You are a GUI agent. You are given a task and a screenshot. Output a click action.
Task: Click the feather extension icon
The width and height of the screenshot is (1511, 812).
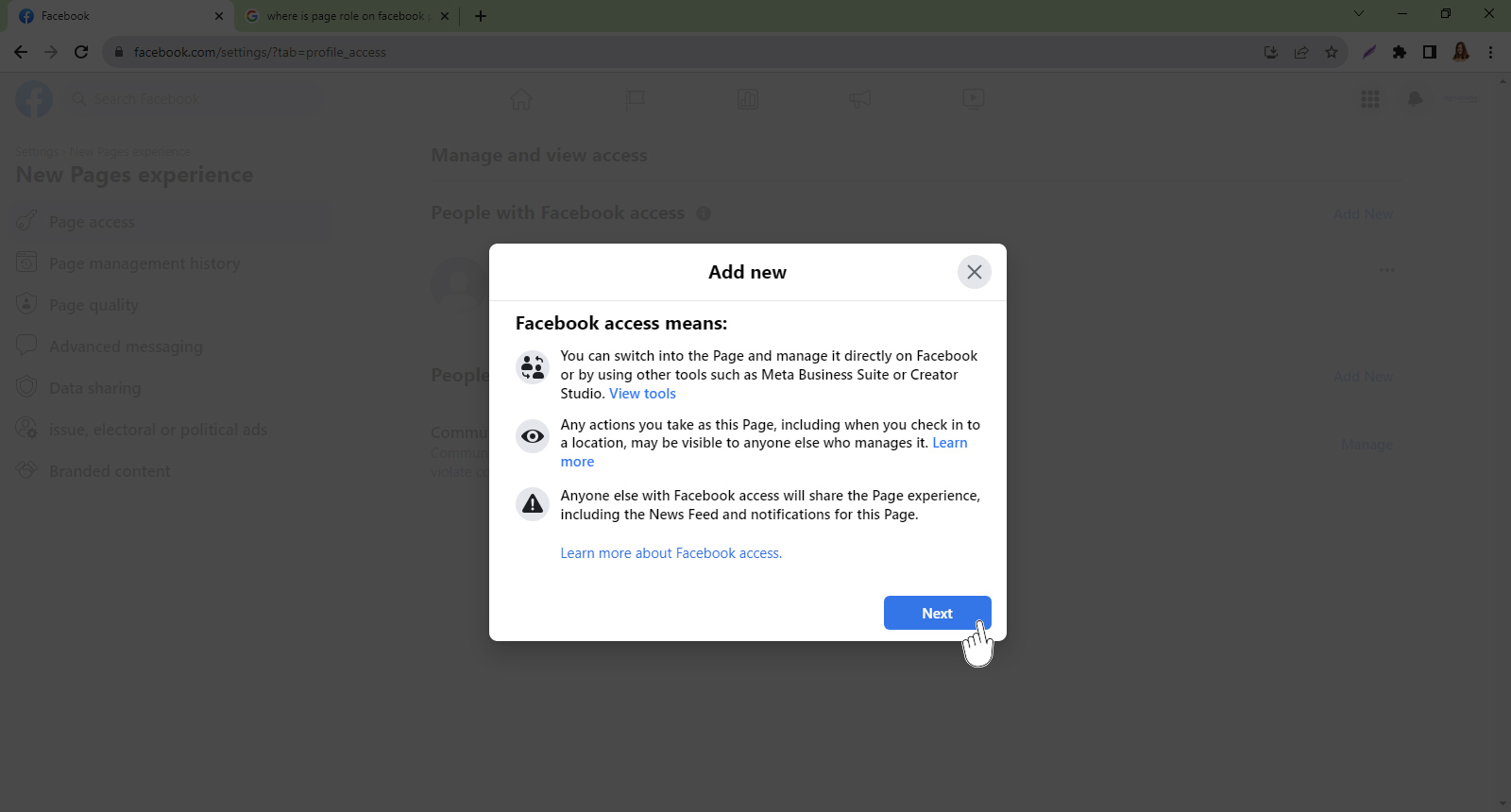pyautogui.click(x=1369, y=52)
